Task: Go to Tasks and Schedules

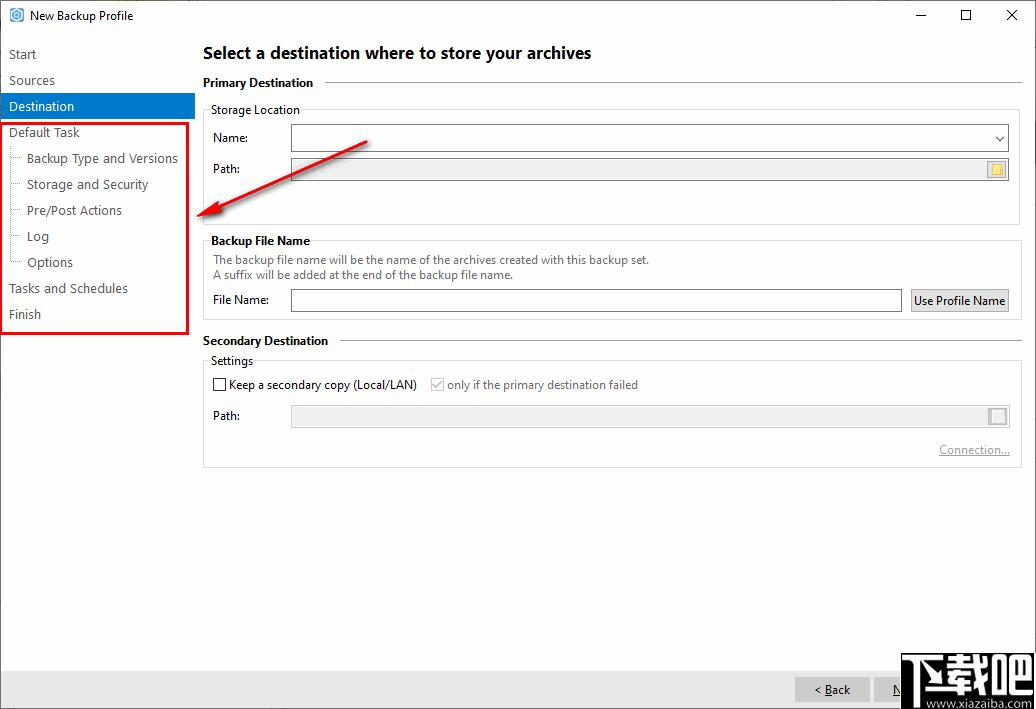Action: click(68, 289)
